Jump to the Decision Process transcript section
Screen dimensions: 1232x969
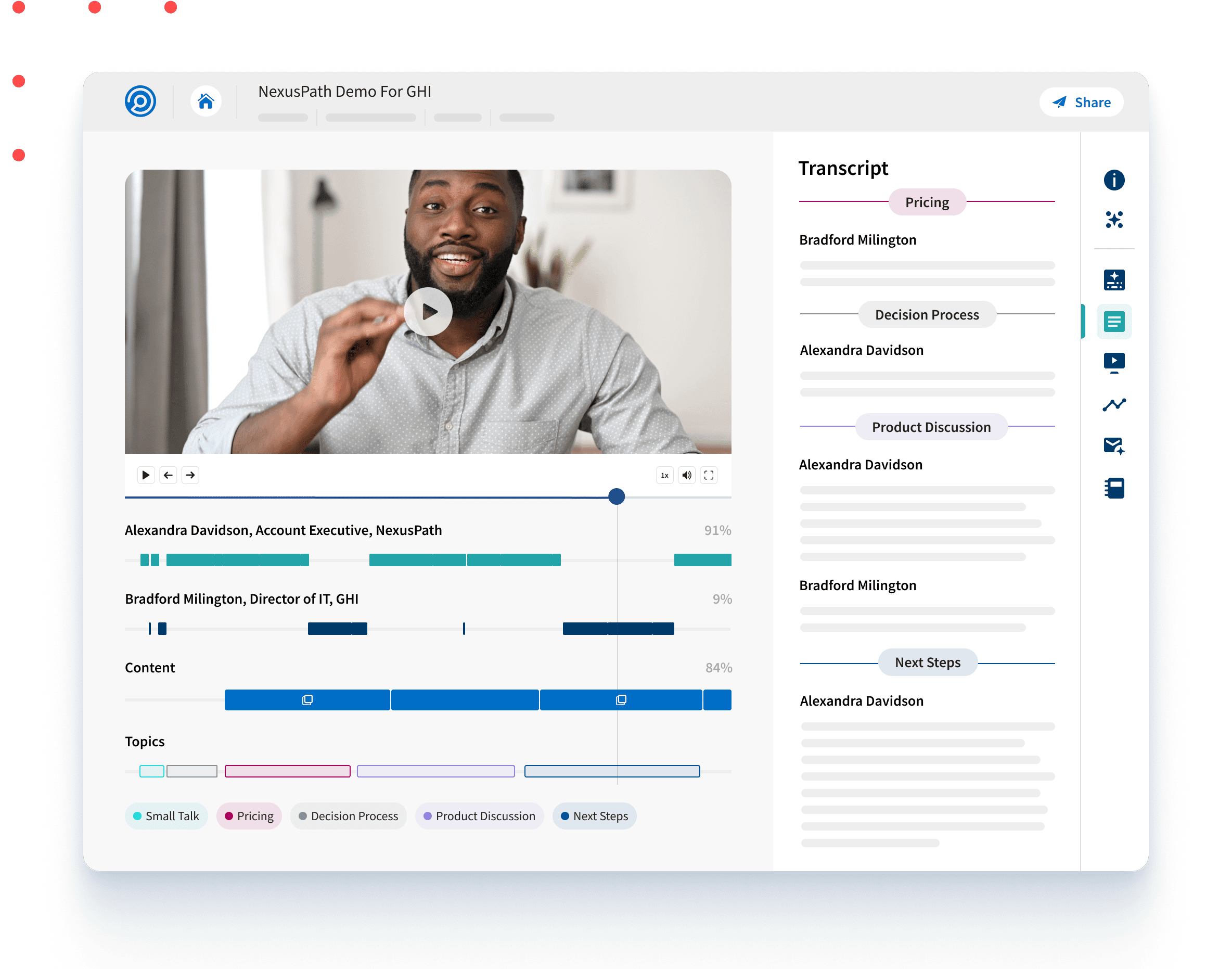[927, 314]
